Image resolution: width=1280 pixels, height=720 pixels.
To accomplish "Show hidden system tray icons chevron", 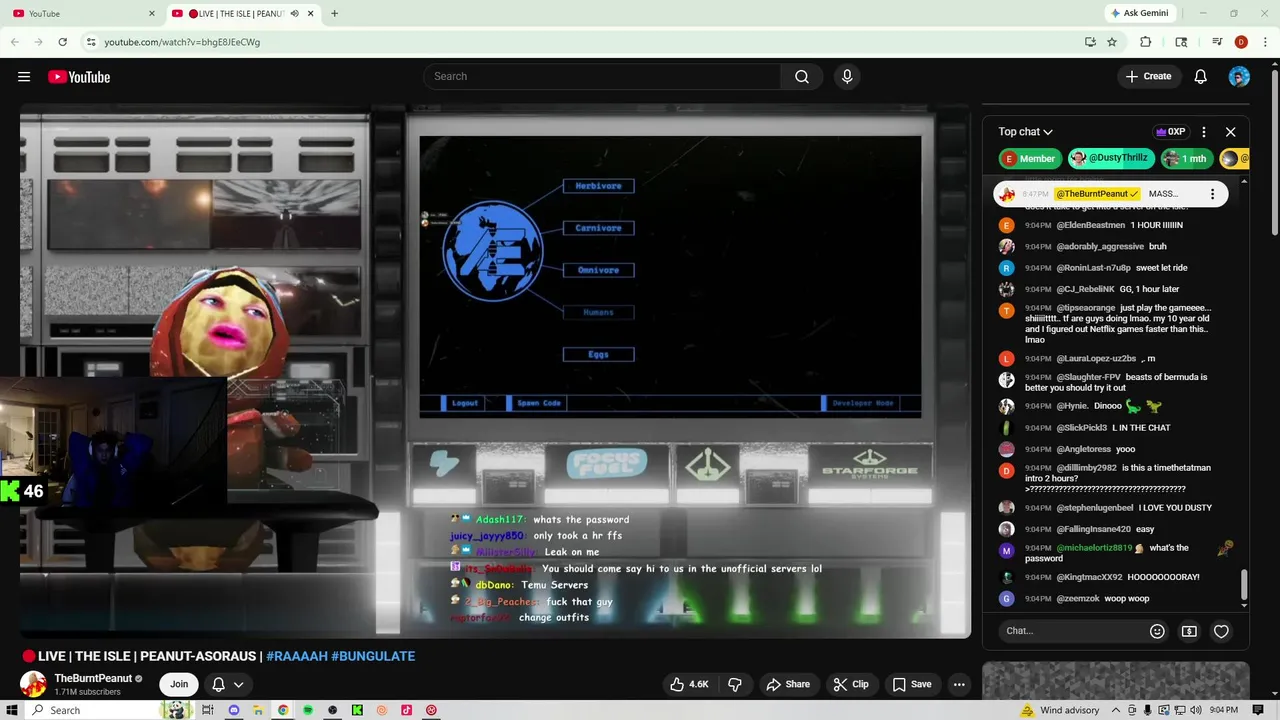I will (x=1116, y=710).
